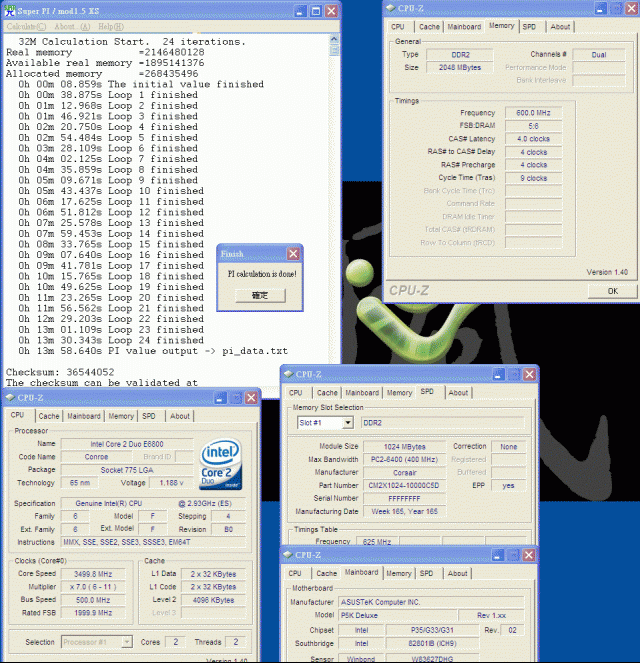Switch to Mainboard tab in Memory window
The width and height of the screenshot is (640, 663).
pos(464,27)
